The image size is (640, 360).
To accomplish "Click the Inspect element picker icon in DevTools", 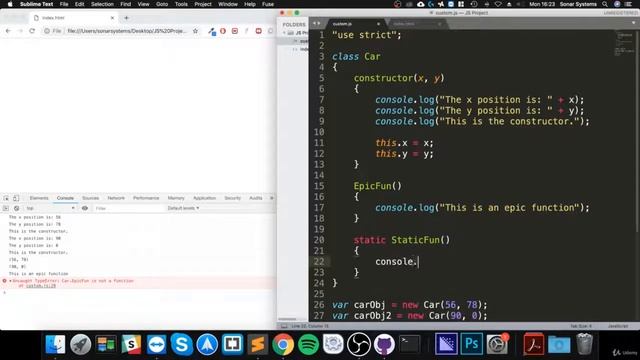I will (6, 198).
